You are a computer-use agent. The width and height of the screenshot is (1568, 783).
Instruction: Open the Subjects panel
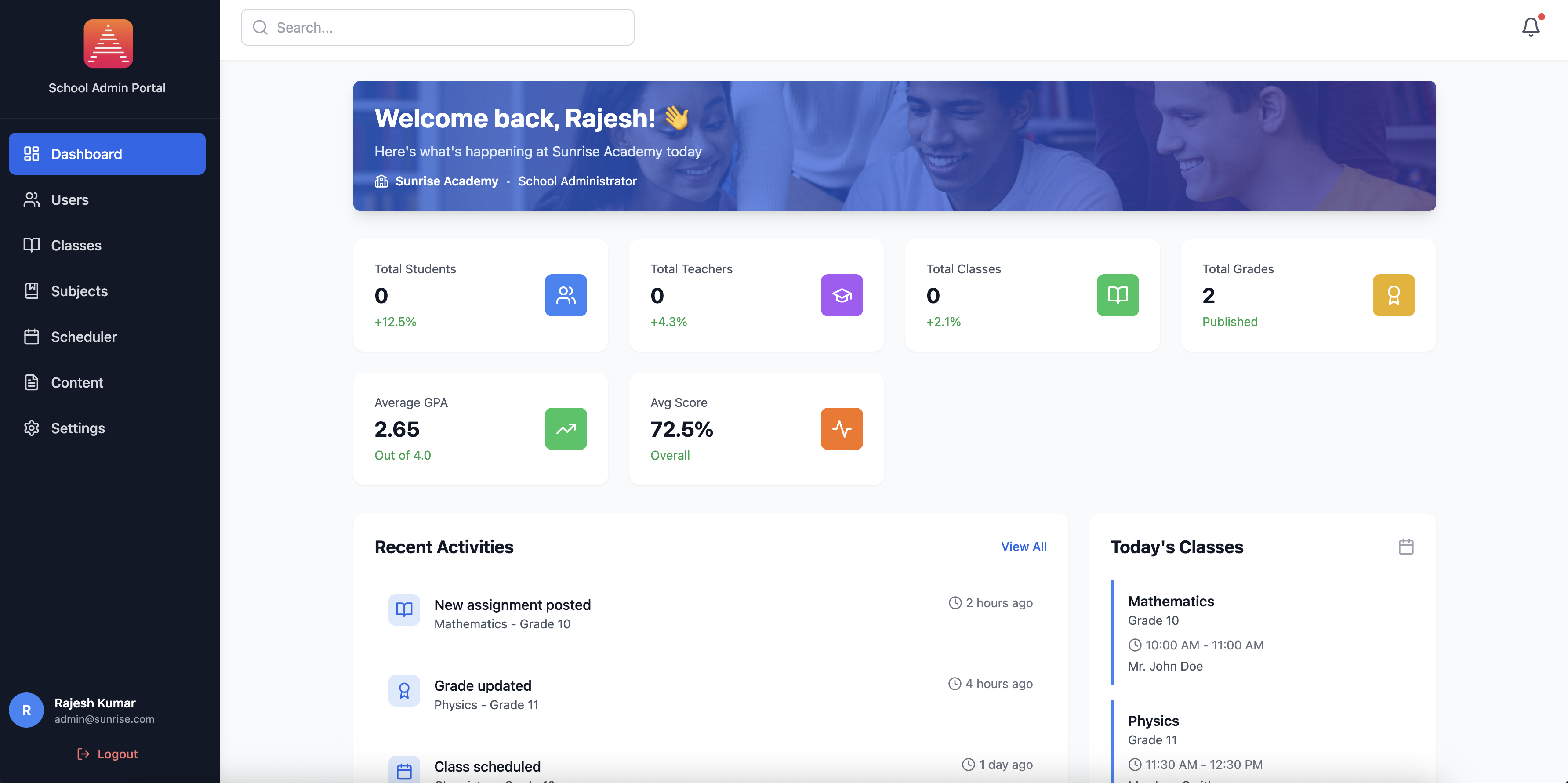point(79,291)
